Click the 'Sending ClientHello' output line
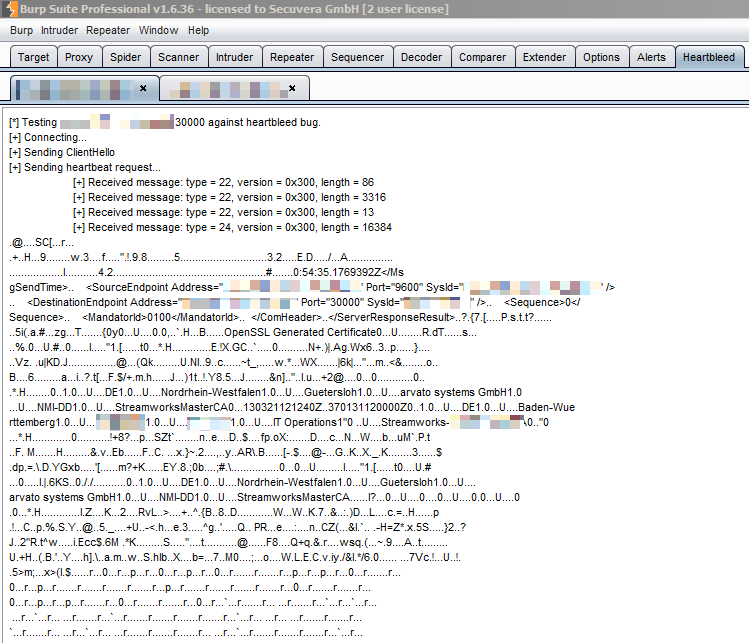Screen dimensions: 749x643 pos(62,152)
